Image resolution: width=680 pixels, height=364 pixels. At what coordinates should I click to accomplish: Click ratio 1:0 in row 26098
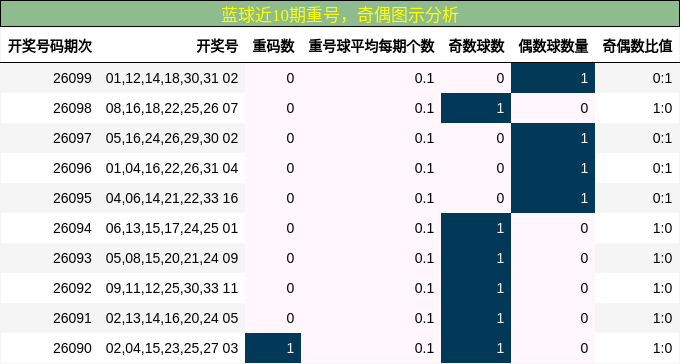pyautogui.click(x=662, y=108)
